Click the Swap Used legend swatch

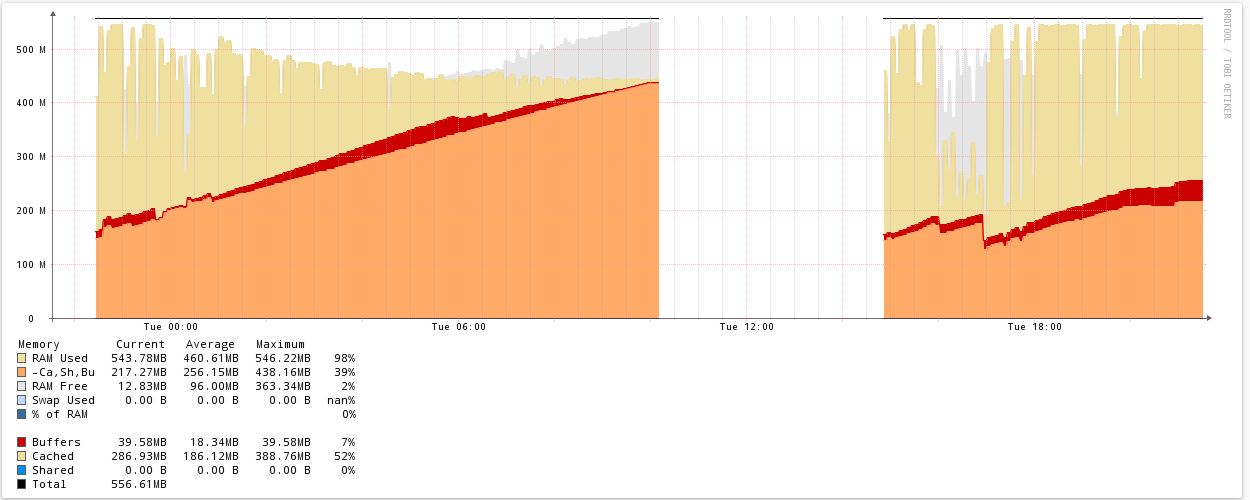click(22, 400)
